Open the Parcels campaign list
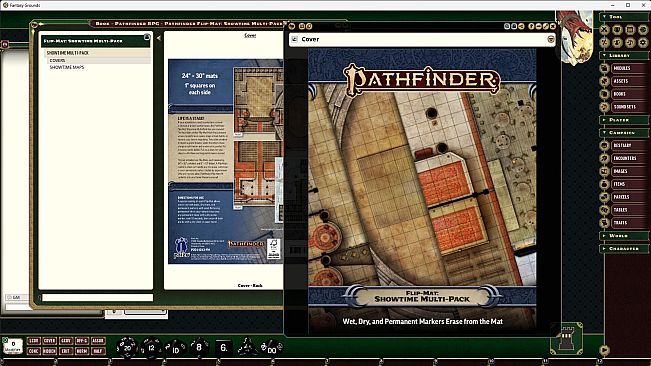 coord(630,197)
